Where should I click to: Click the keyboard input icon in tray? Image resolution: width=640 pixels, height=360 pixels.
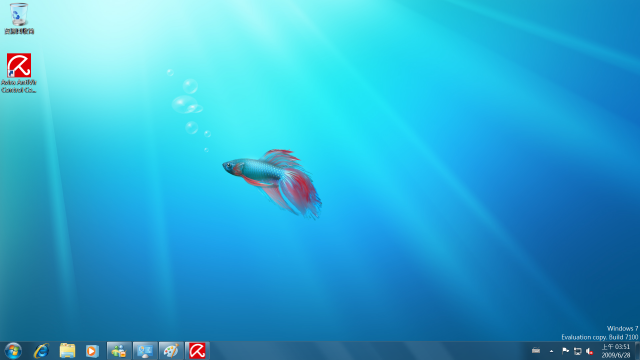pyautogui.click(x=536, y=351)
